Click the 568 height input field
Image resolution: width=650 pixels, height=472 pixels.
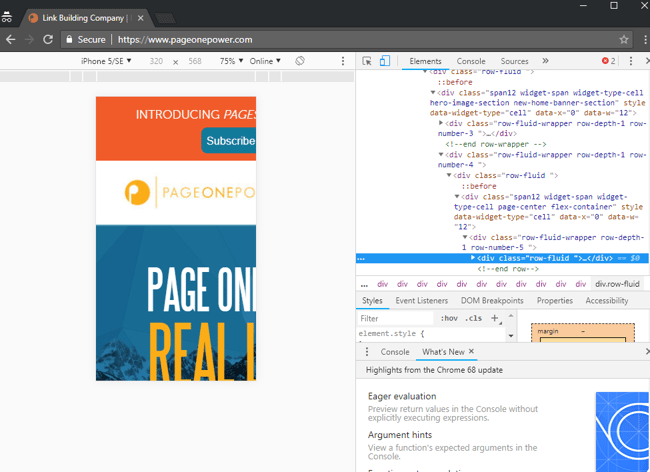(195, 61)
